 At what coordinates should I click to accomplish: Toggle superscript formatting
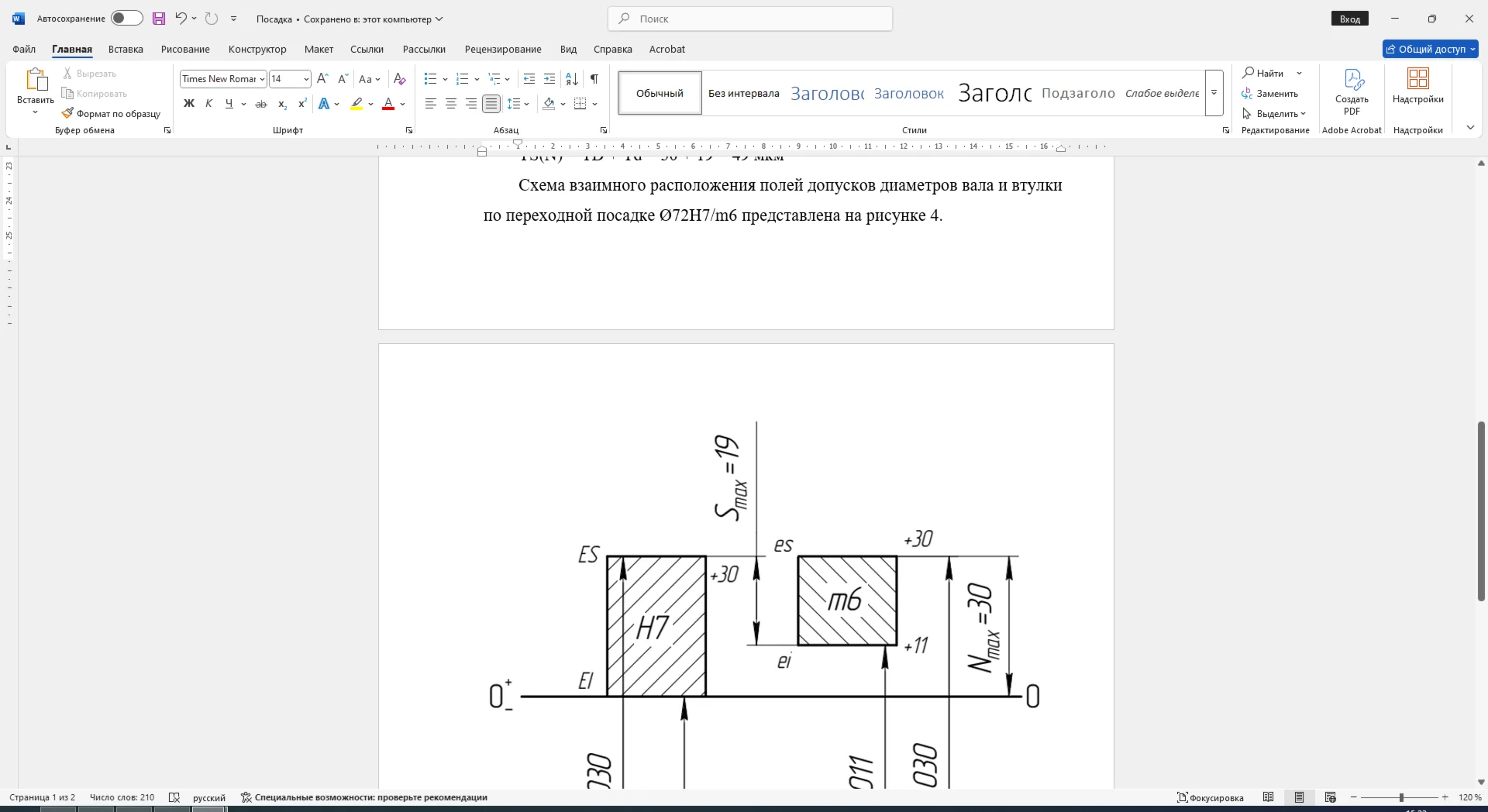(x=302, y=103)
